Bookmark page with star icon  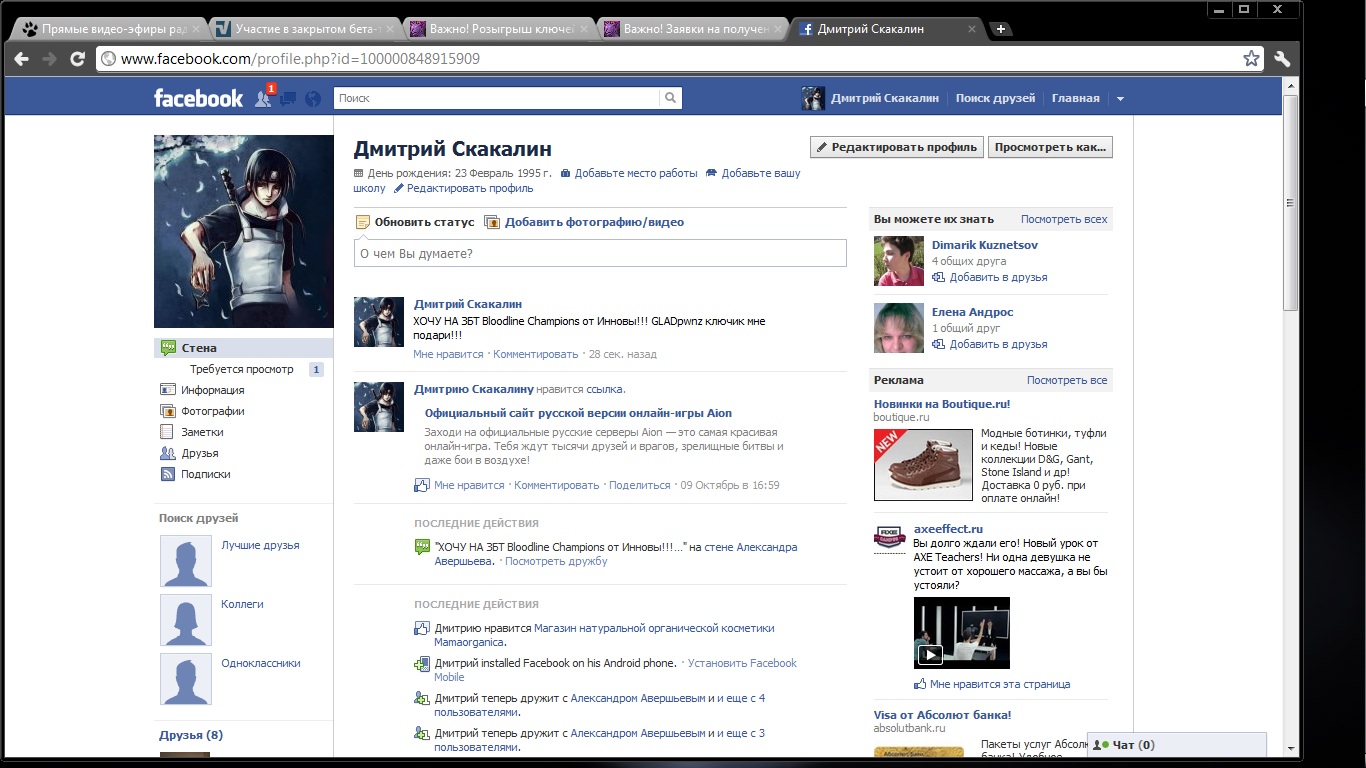click(x=1251, y=59)
